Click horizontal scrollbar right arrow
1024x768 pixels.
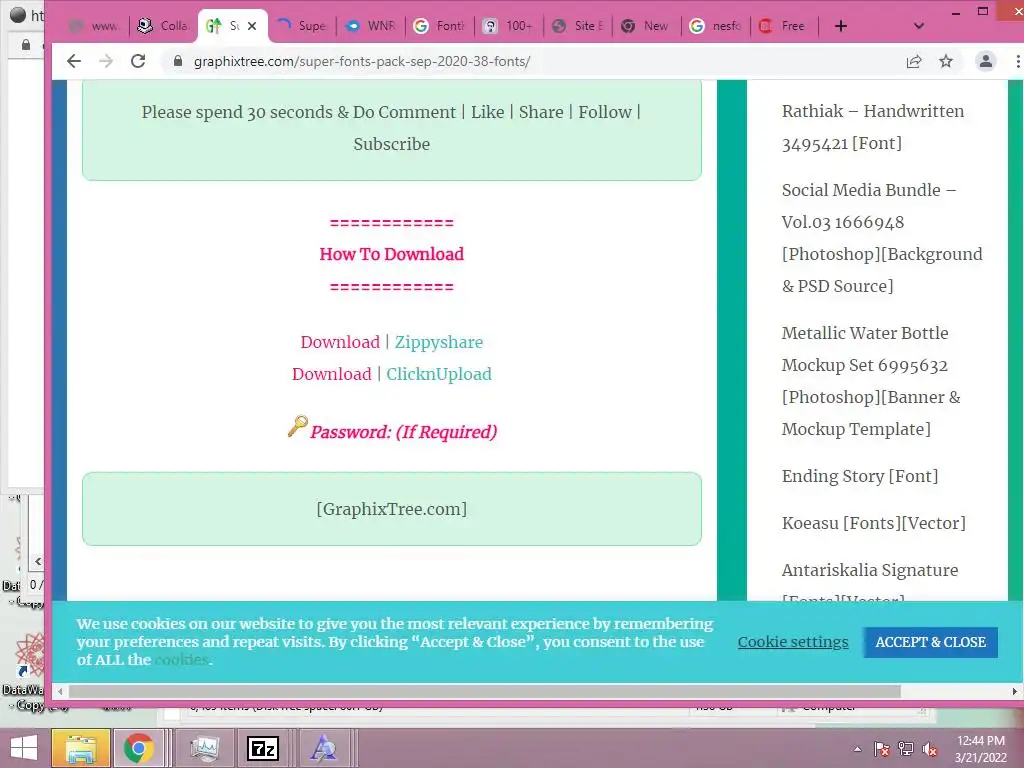(x=1014, y=692)
